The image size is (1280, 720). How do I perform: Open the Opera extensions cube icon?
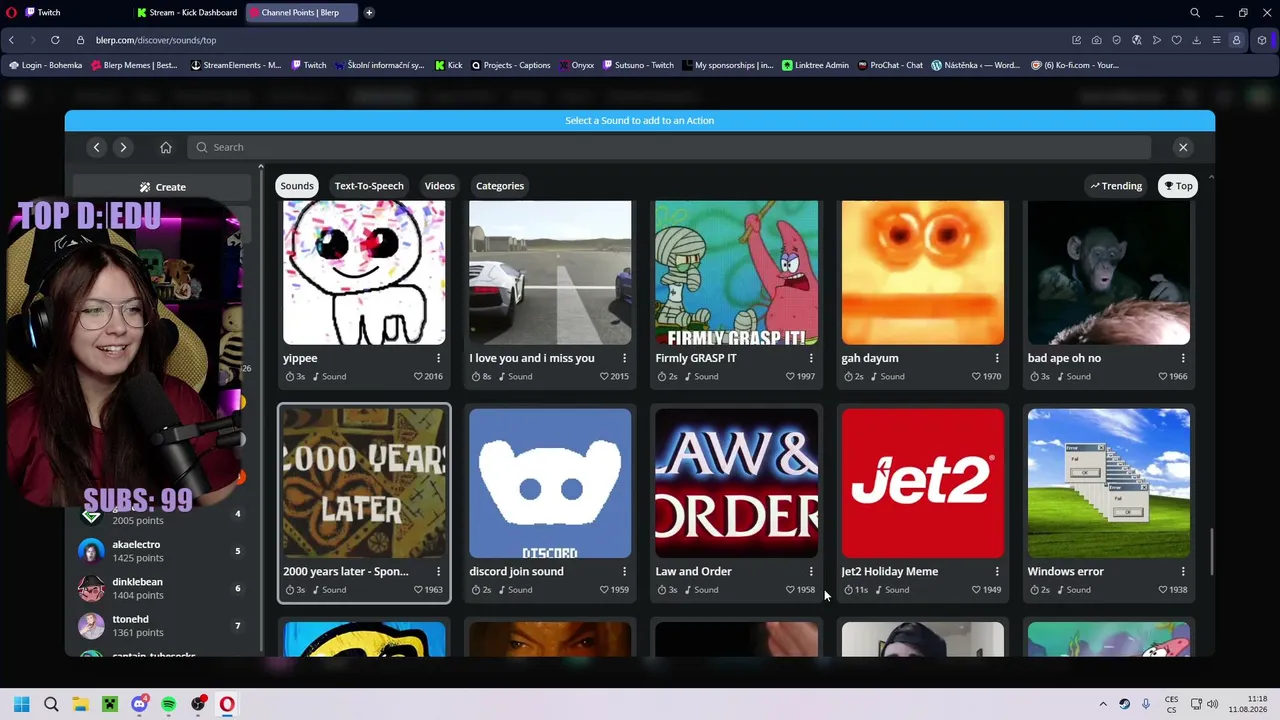[1262, 40]
